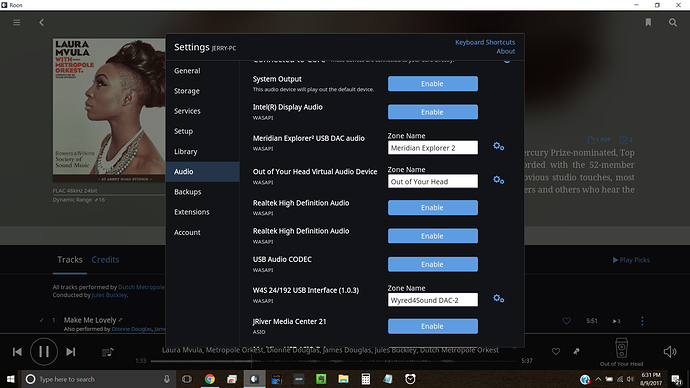
Task: Open Task View on the taskbar
Action: coord(187,379)
